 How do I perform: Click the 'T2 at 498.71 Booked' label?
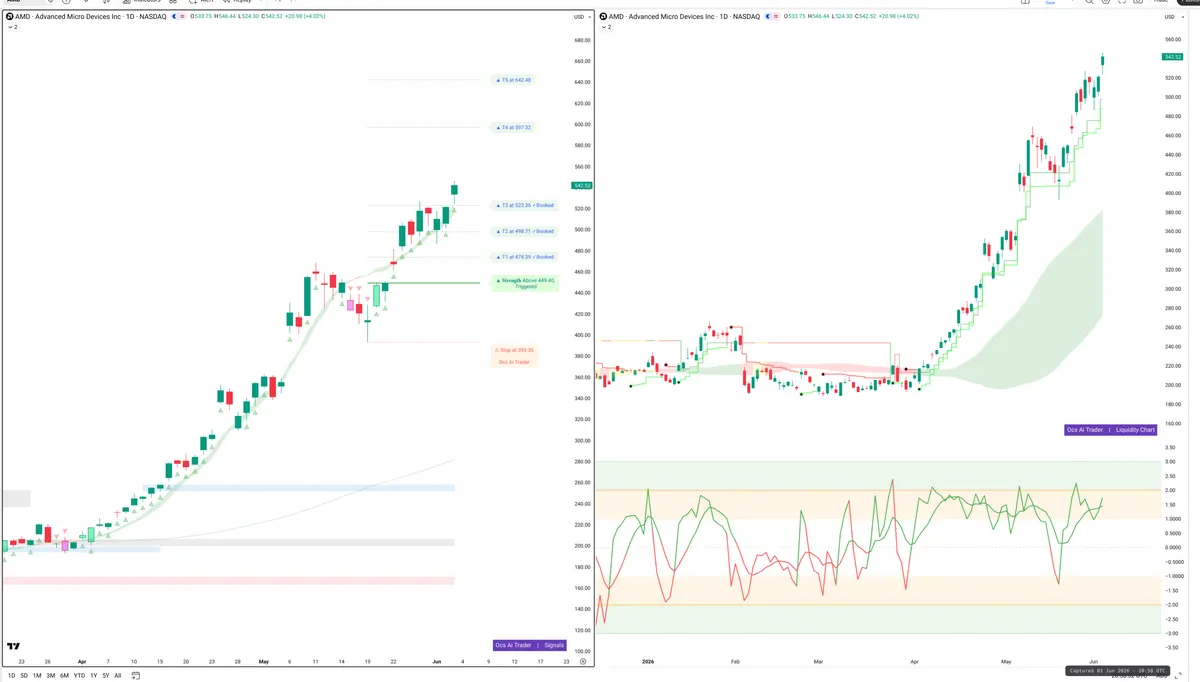[525, 231]
